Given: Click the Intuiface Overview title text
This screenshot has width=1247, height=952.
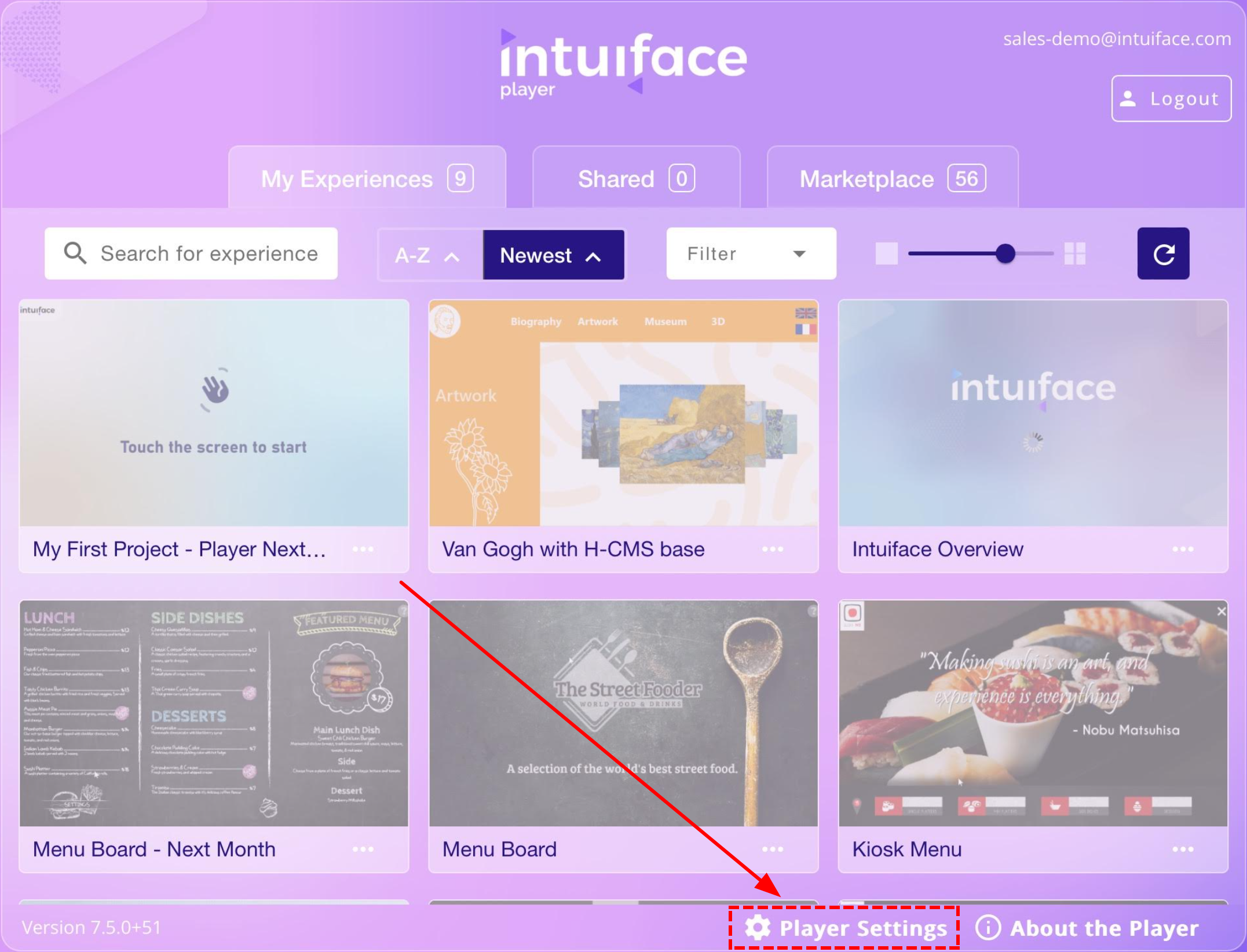Looking at the screenshot, I should point(938,549).
